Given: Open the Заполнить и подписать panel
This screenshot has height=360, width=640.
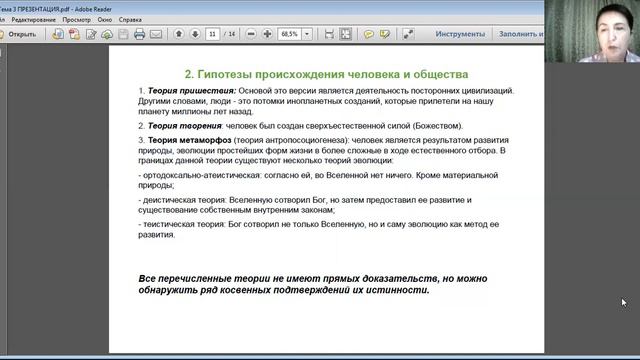Looking at the screenshot, I should point(521,34).
